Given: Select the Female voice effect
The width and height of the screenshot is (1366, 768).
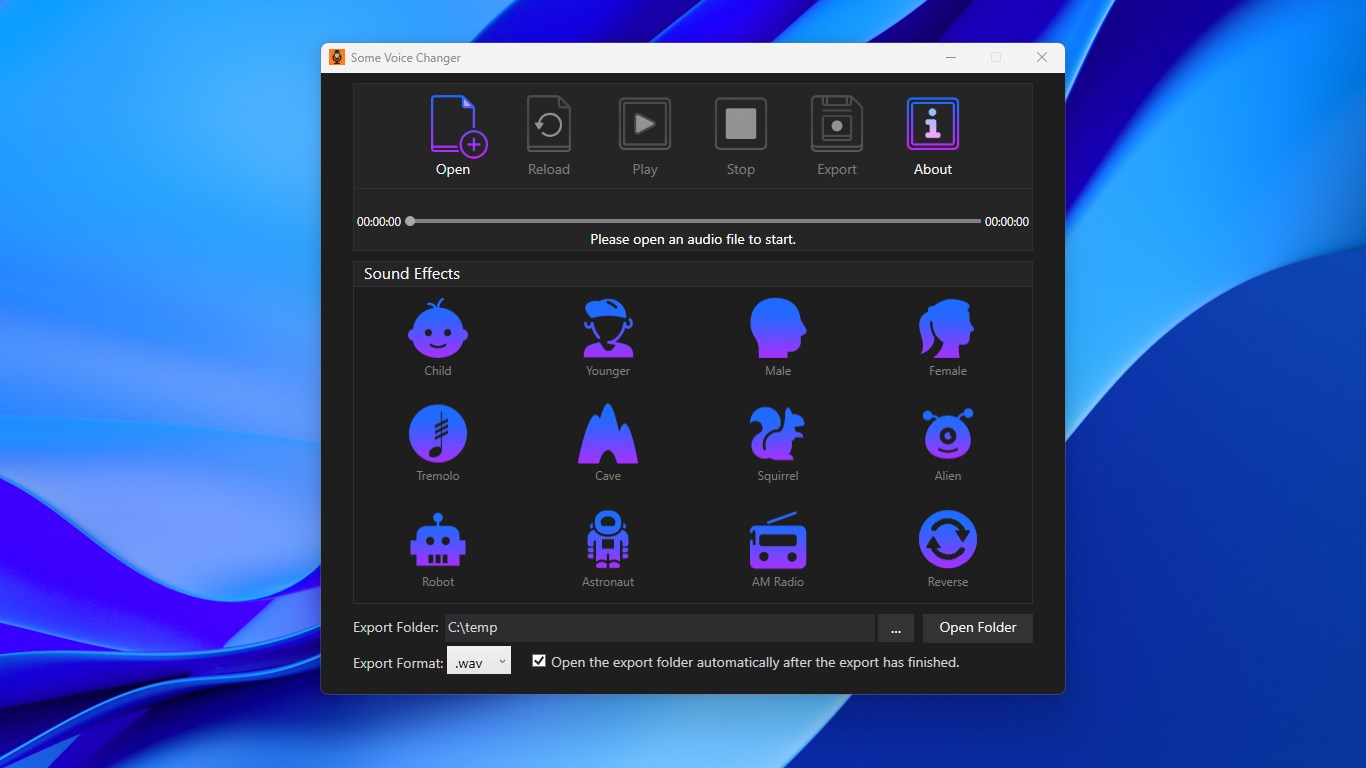Looking at the screenshot, I should 947,336.
